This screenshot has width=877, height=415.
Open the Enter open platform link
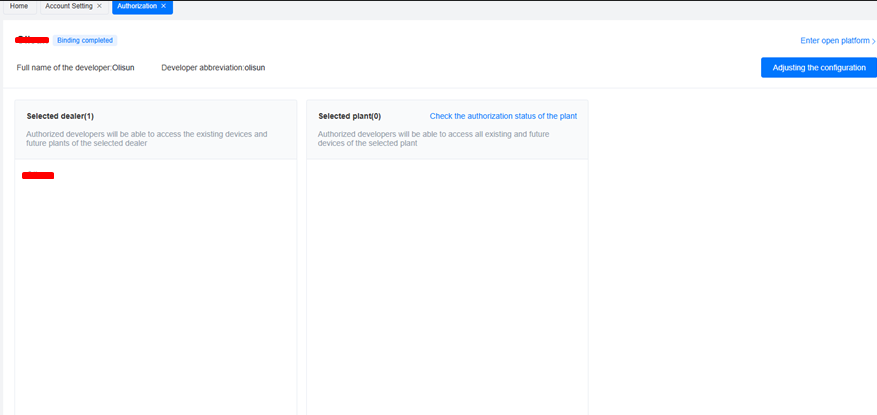pos(834,41)
